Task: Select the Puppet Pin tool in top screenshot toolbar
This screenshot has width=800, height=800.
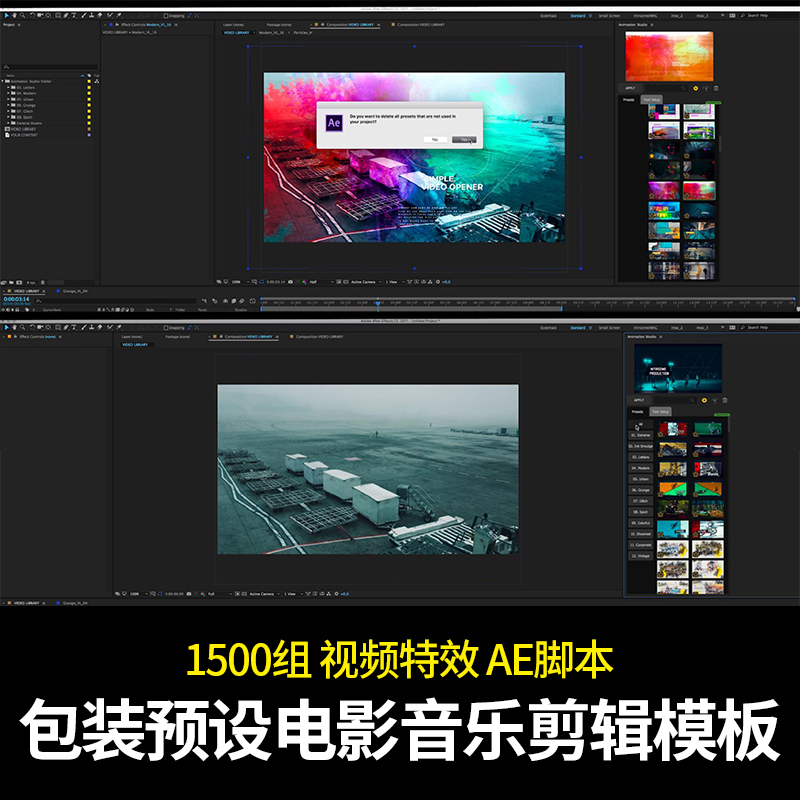Action: pyautogui.click(x=119, y=16)
